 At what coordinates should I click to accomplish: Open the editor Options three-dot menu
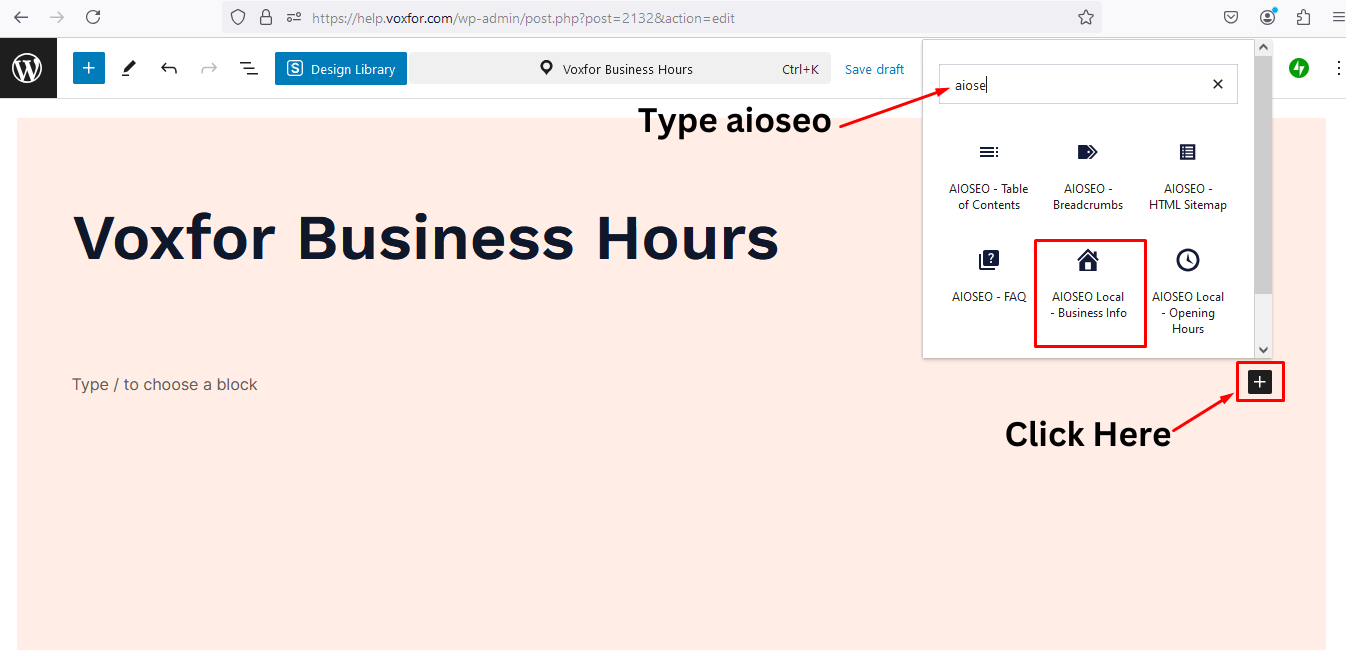1339,68
